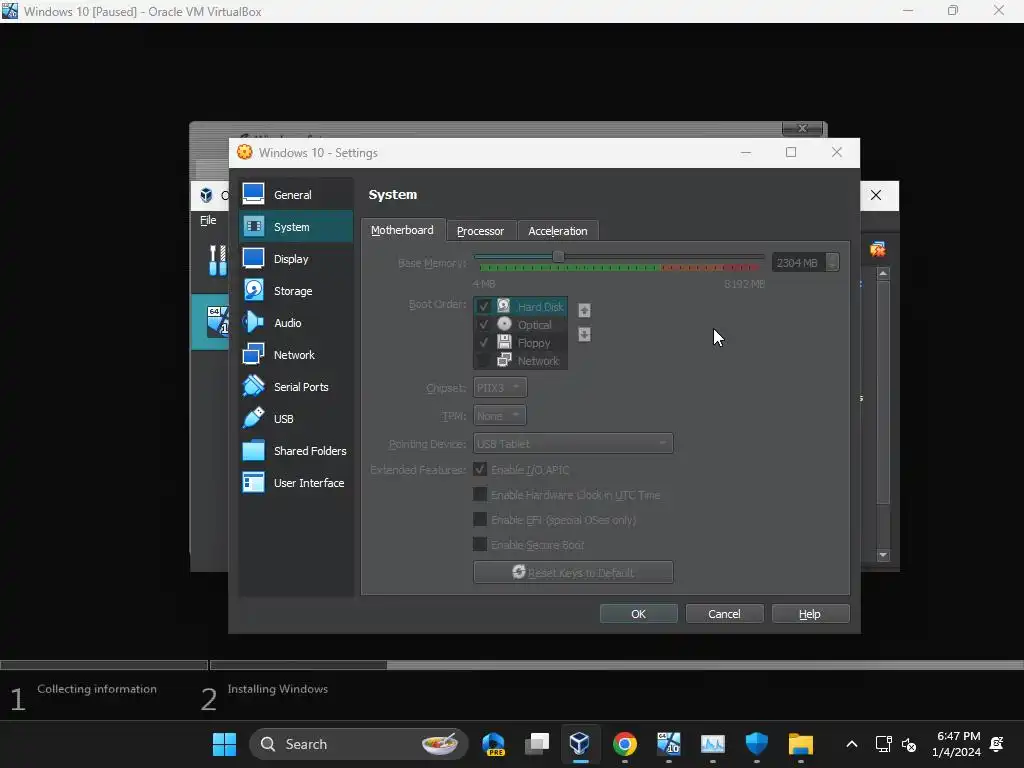Click the taskbar Search box
This screenshot has width=1024, height=768.
pyautogui.click(x=359, y=744)
